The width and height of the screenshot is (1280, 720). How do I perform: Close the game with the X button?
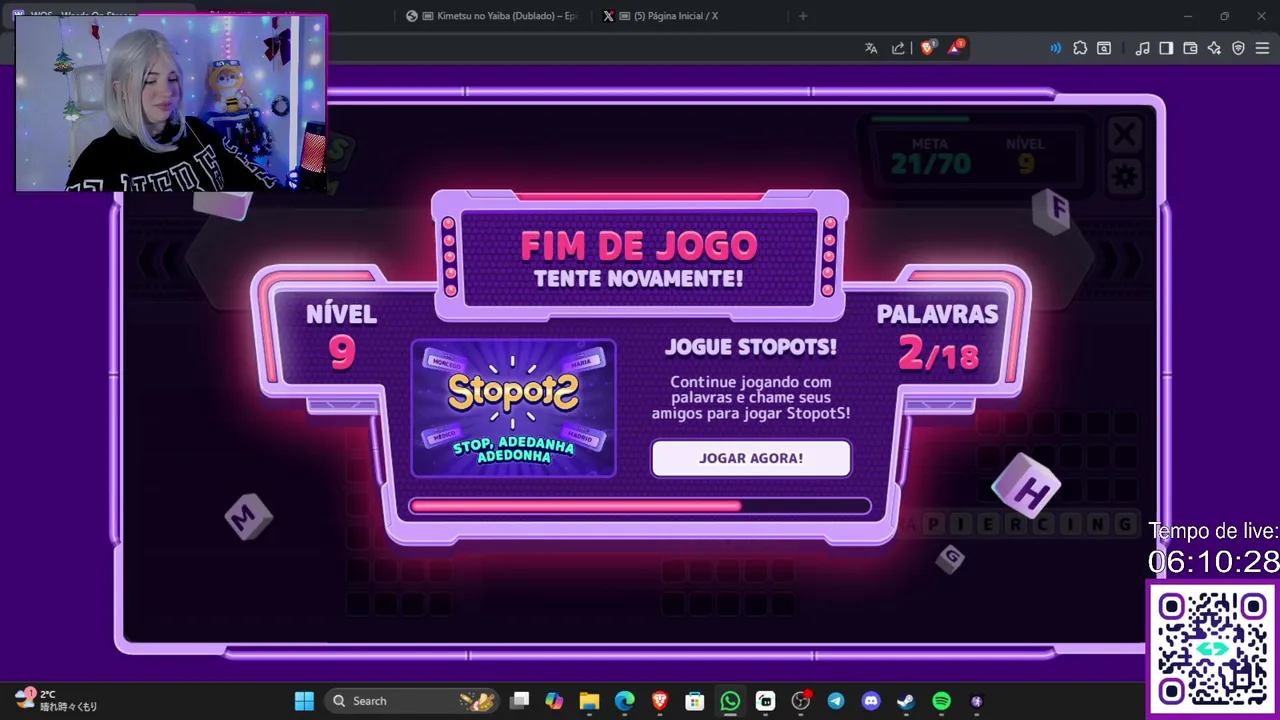coord(1124,134)
